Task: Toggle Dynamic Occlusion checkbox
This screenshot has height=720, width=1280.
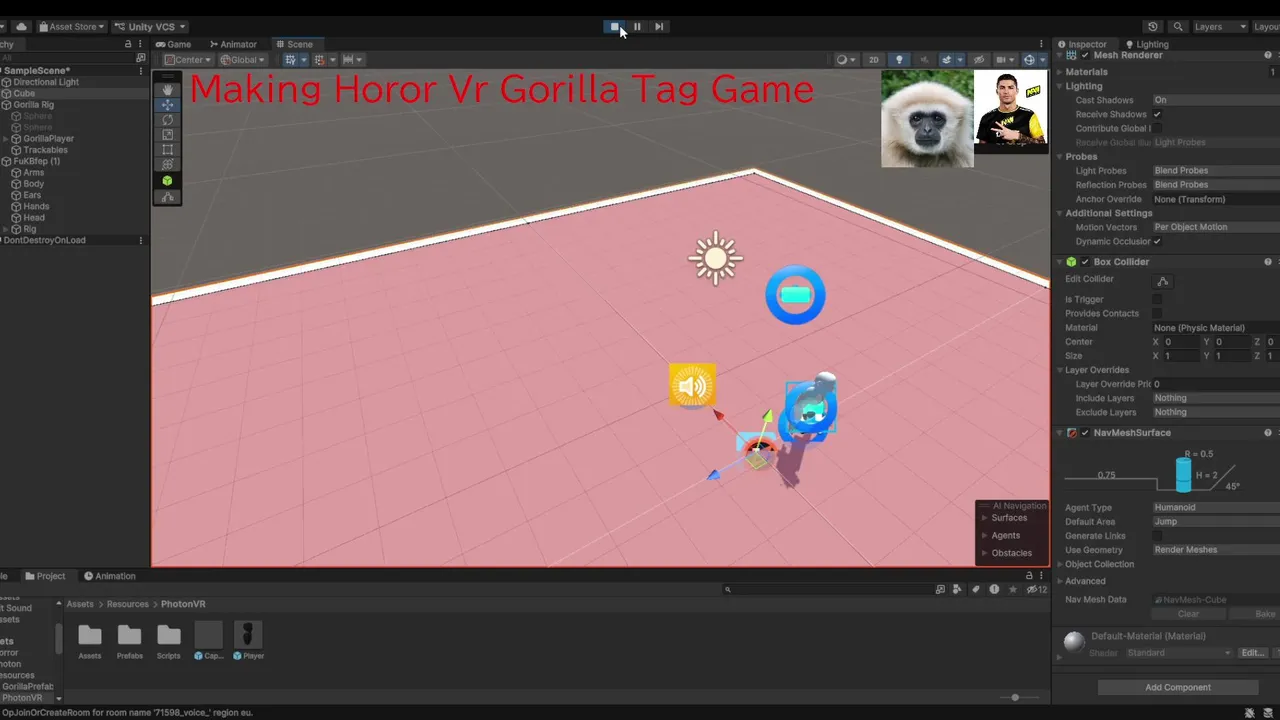Action: pyautogui.click(x=1158, y=241)
